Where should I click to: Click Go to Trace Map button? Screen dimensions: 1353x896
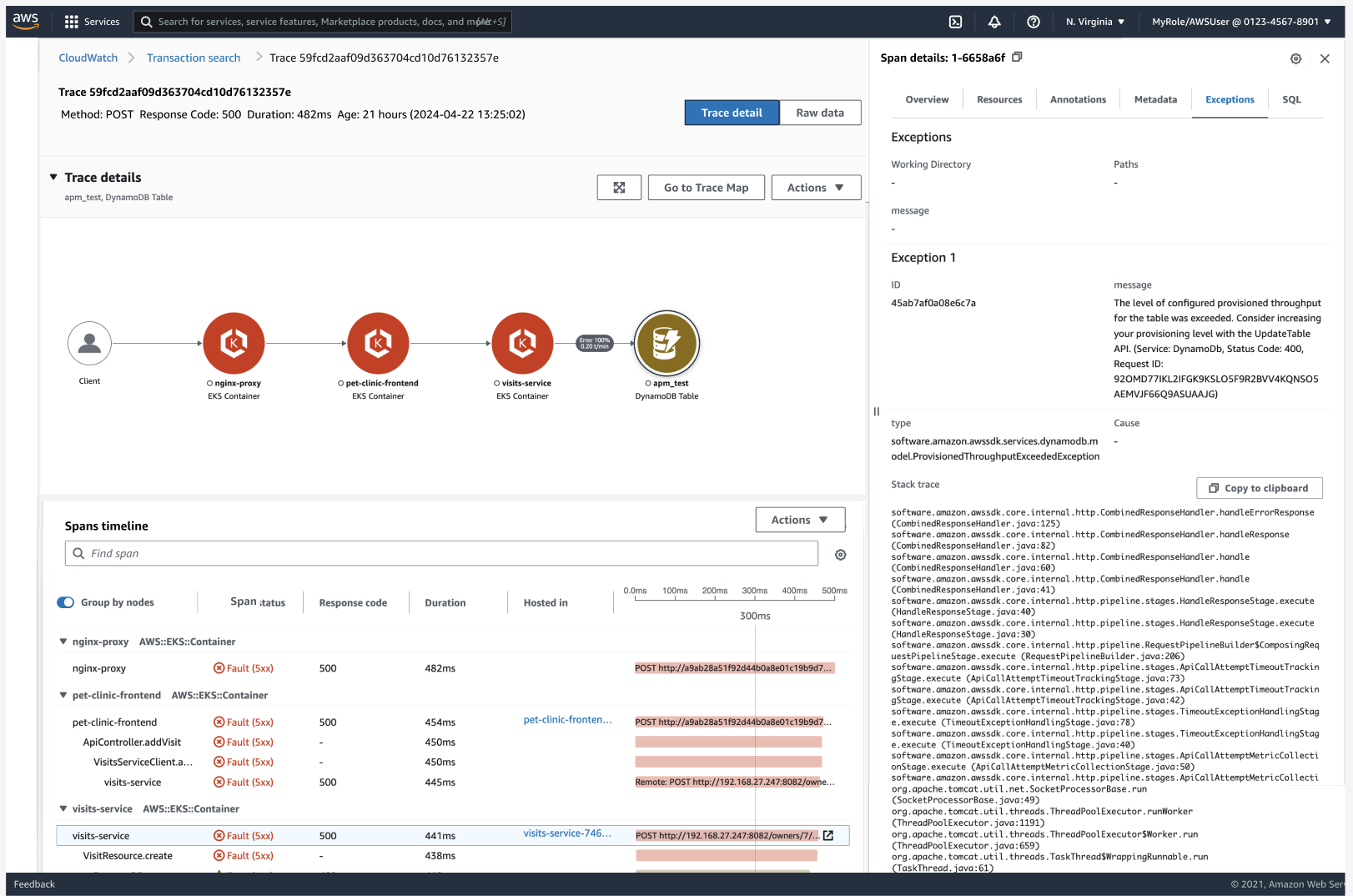(706, 188)
